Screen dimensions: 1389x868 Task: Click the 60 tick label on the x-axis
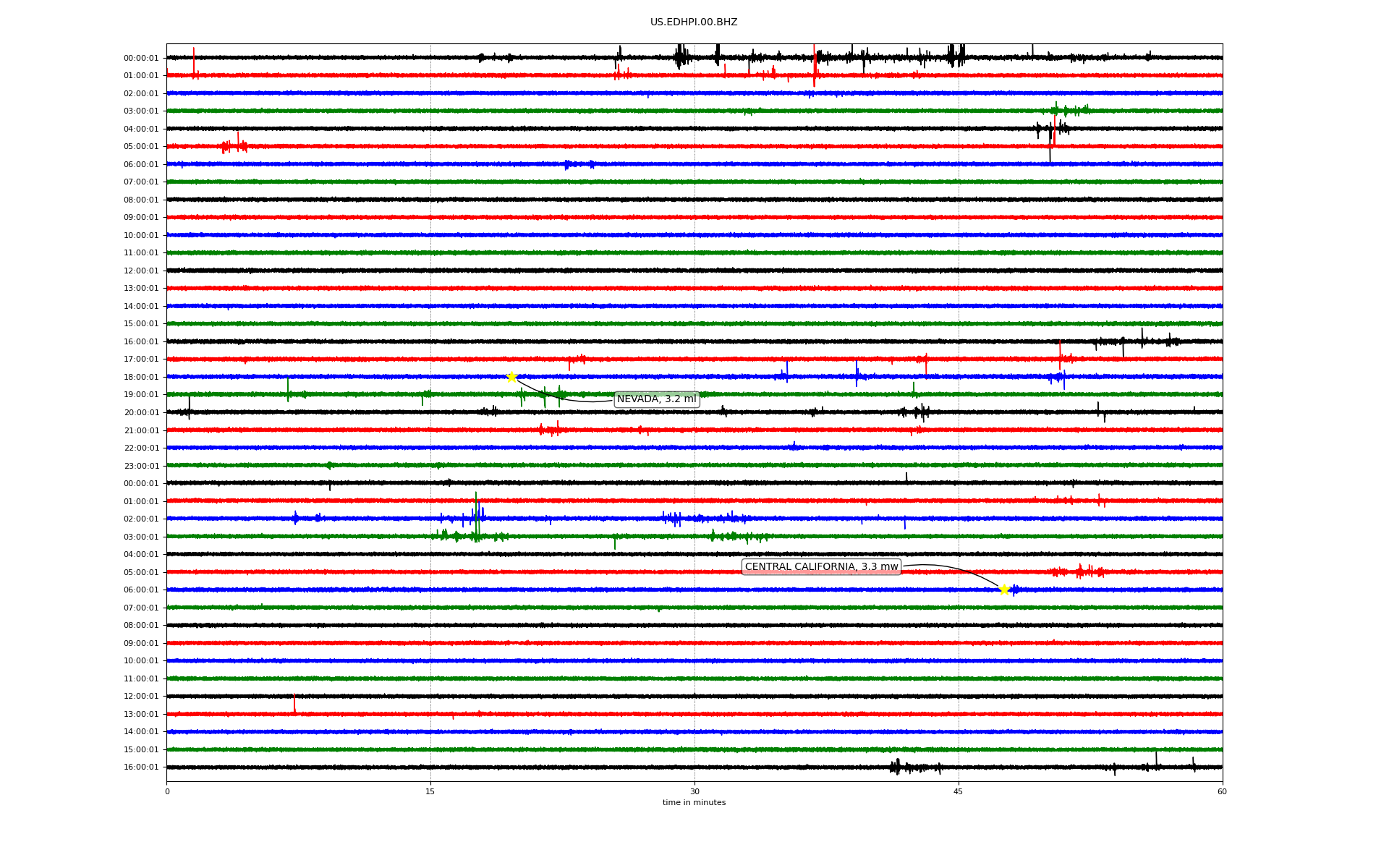coord(1222,791)
